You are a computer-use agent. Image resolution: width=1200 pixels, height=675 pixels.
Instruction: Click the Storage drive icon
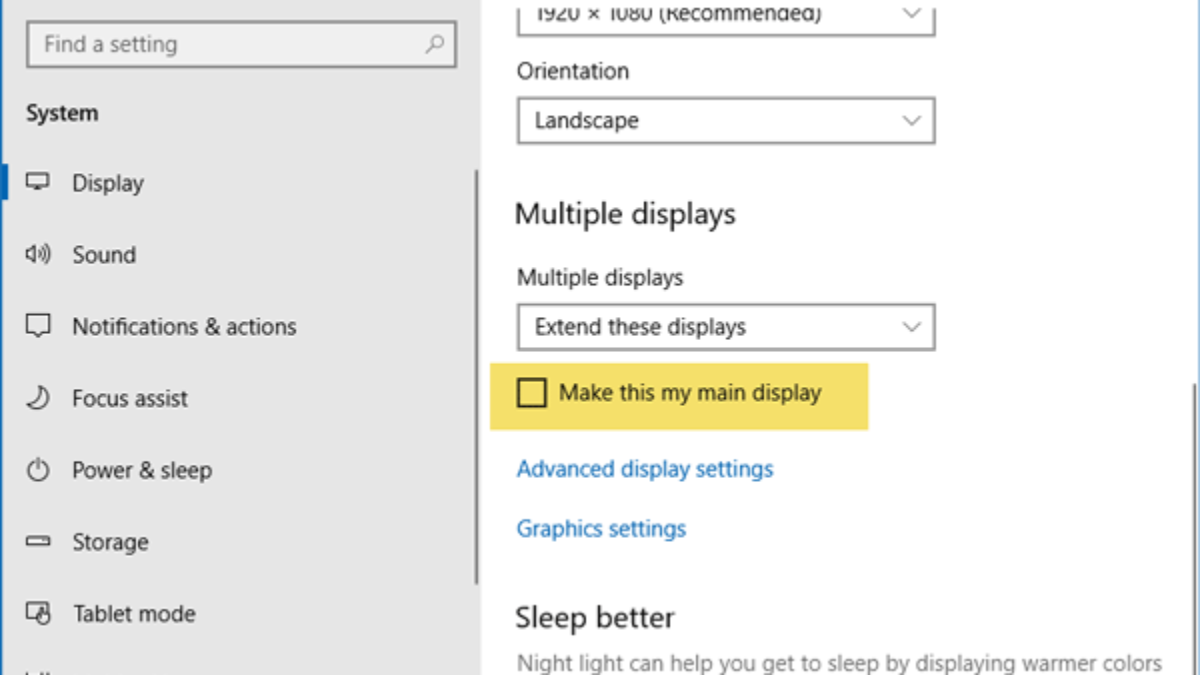38,542
